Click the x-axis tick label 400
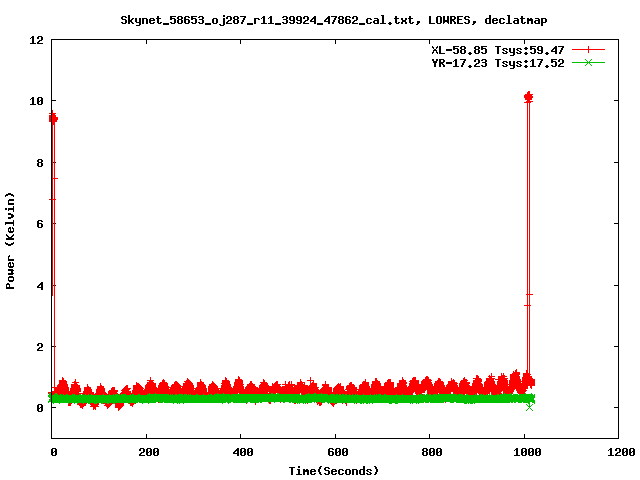 click(x=242, y=452)
